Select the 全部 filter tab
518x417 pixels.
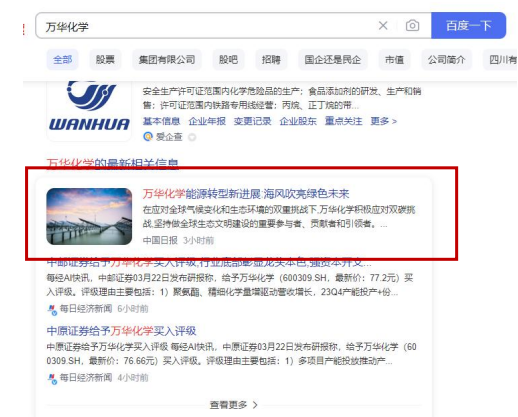coord(63,60)
